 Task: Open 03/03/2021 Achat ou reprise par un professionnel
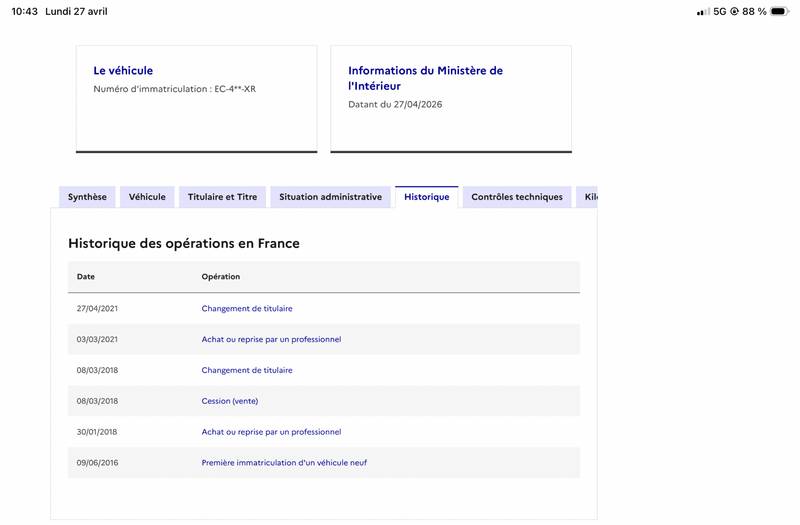pos(271,339)
